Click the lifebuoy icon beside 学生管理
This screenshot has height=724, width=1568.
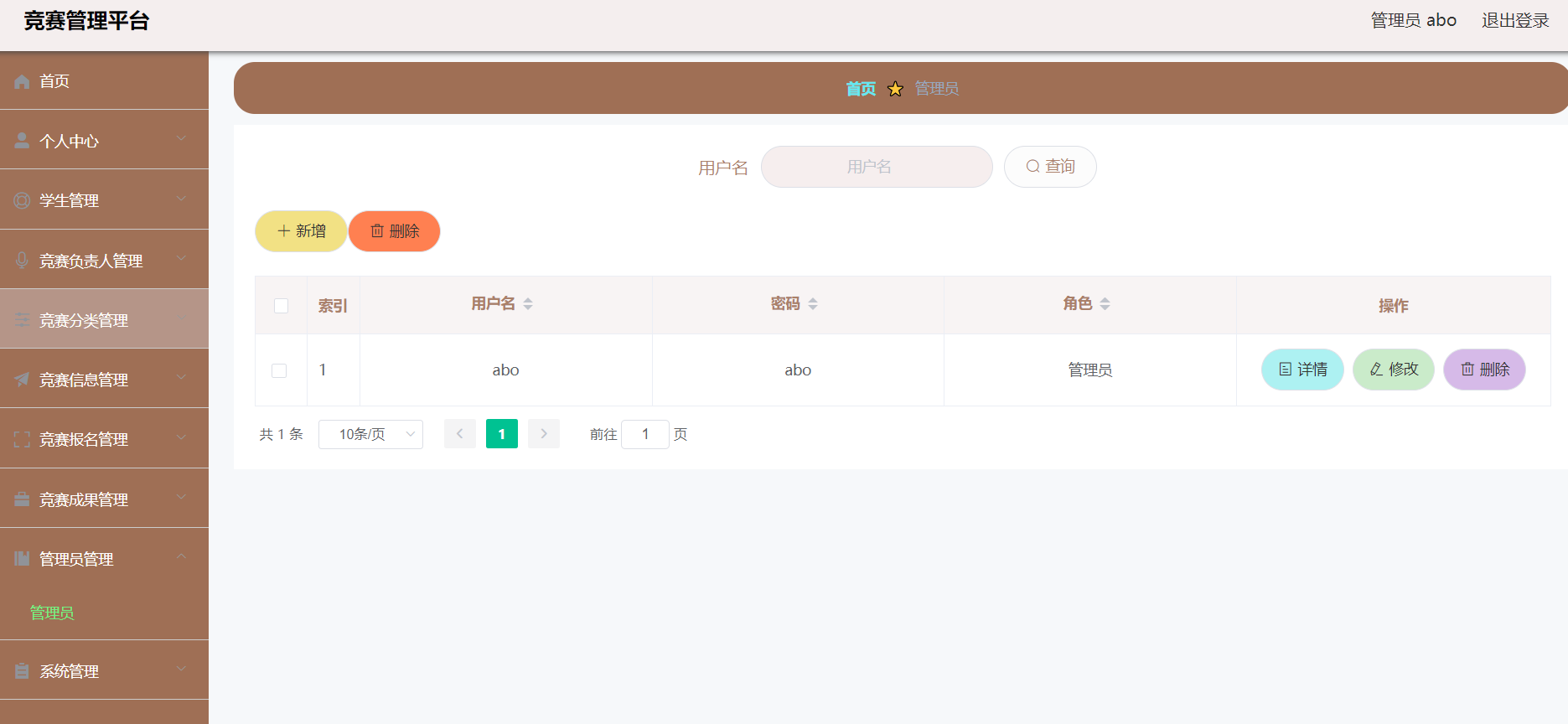tap(23, 200)
